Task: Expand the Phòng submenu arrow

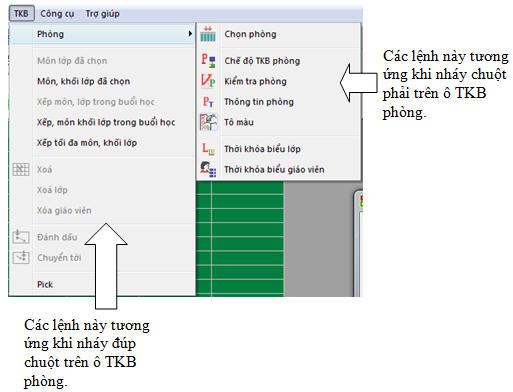Action: [190, 34]
